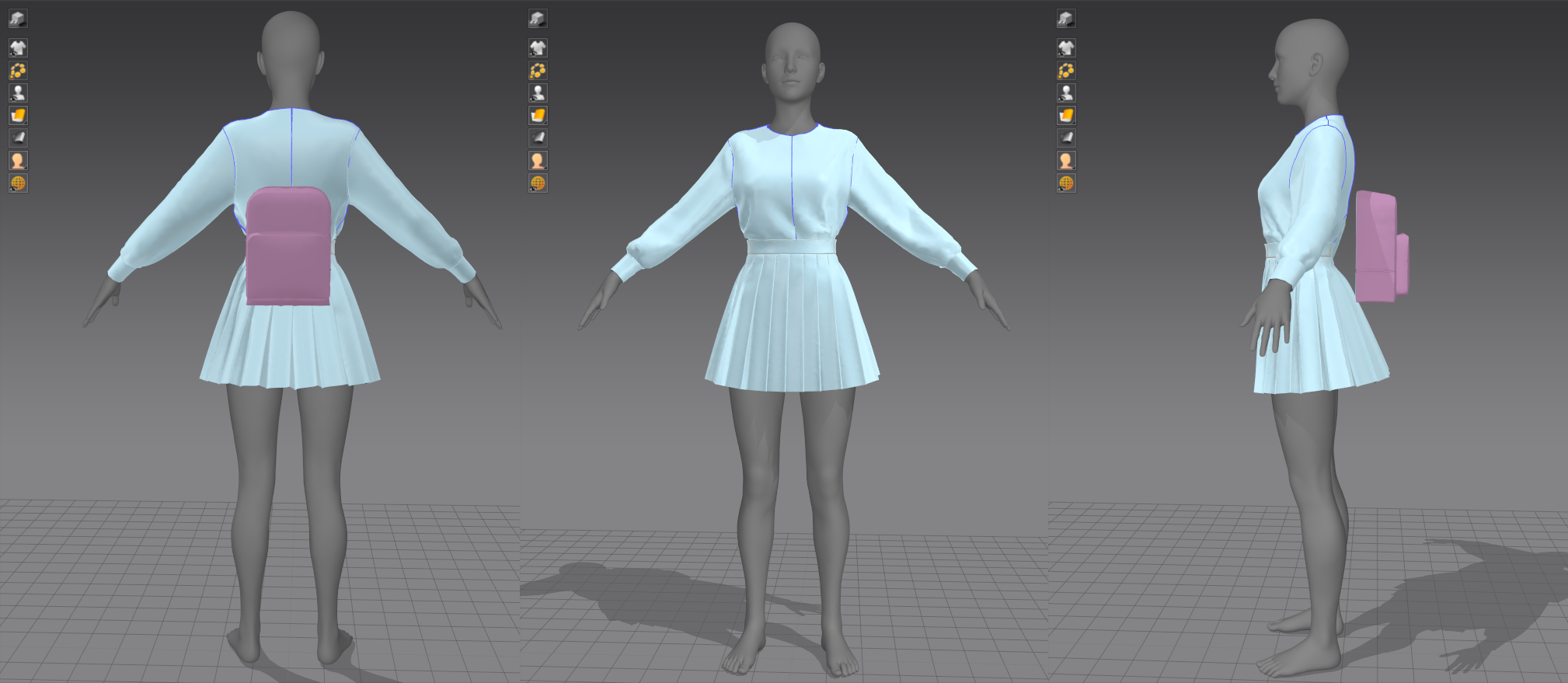
Task: Select the pink backpack in the back view
Action: pos(288,246)
